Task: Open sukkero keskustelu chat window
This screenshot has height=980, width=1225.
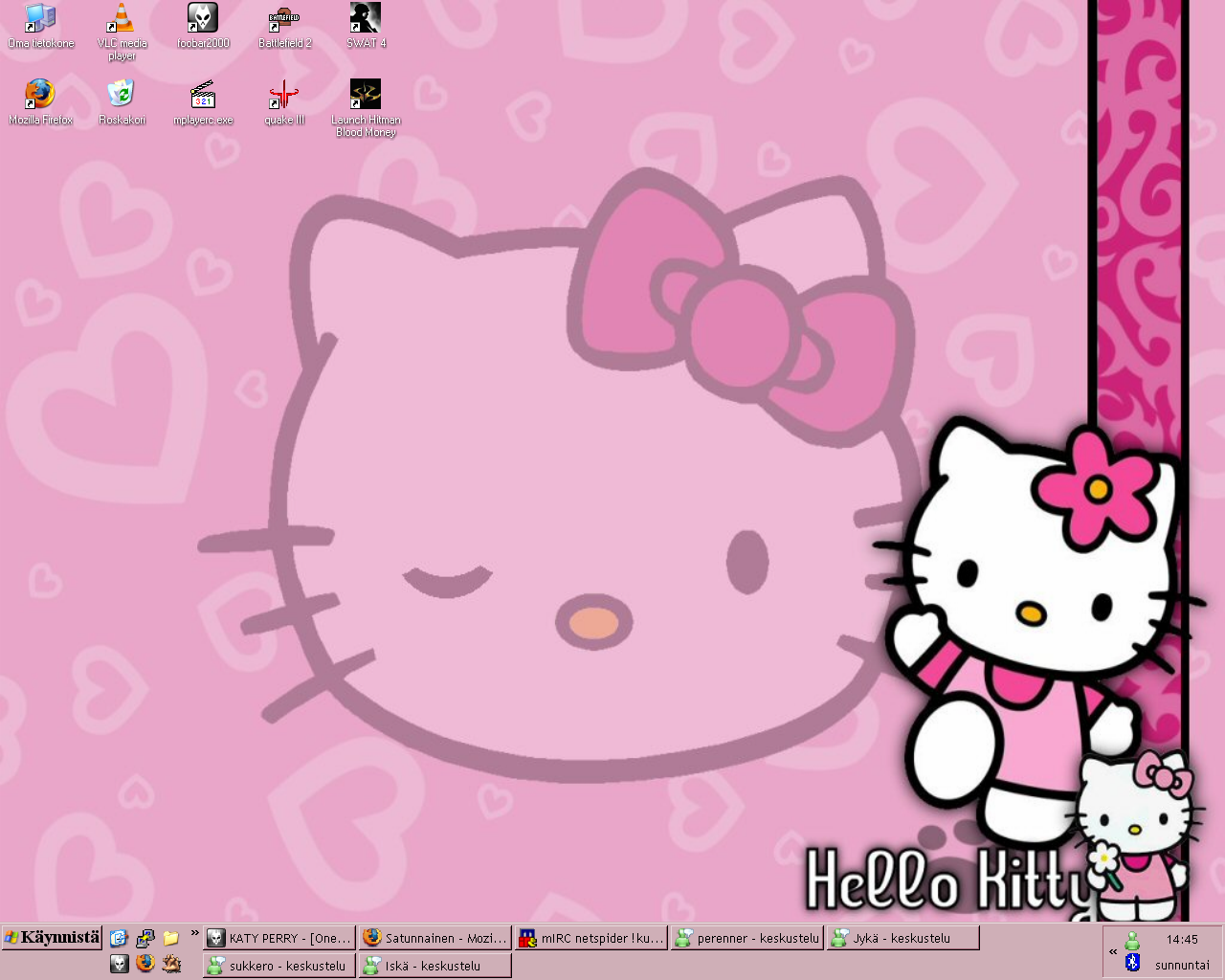Action: pos(279,966)
